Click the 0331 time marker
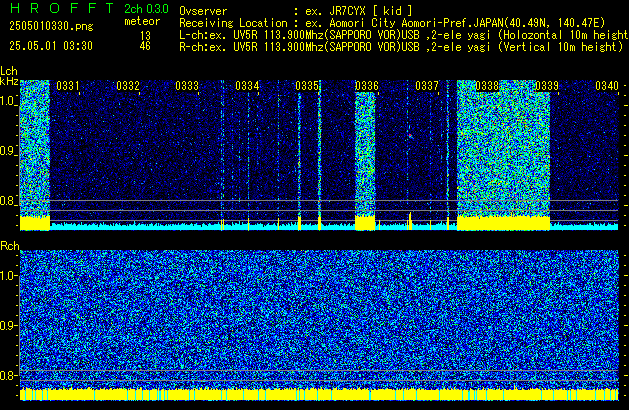Screen dimensions: 629x410 point(68,86)
